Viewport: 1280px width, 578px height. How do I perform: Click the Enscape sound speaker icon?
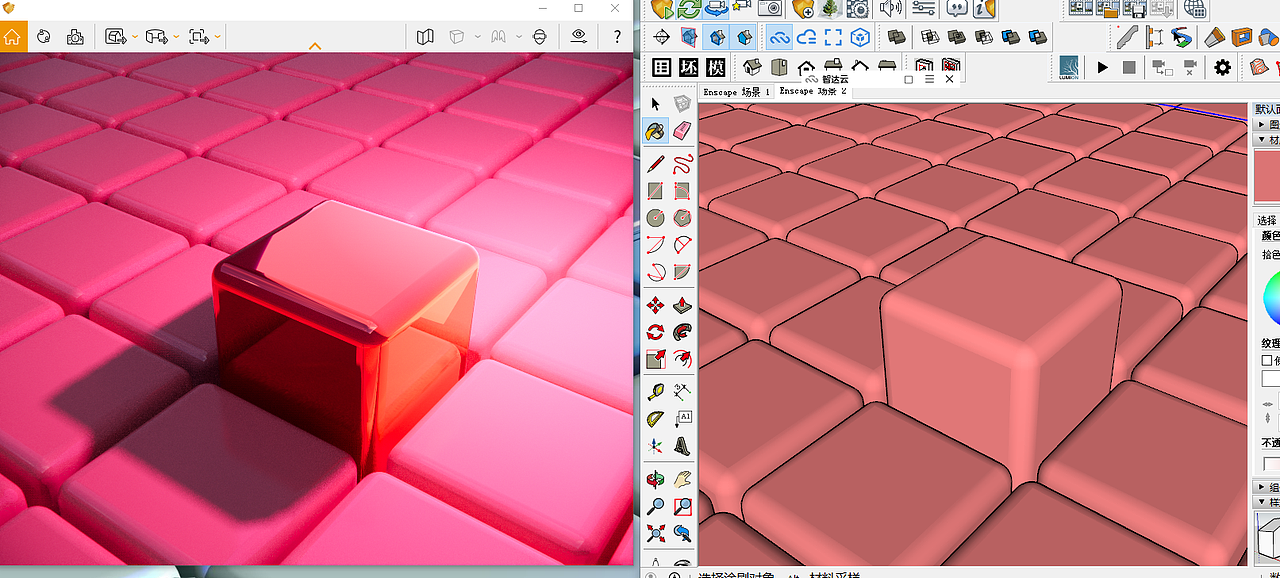tap(890, 9)
